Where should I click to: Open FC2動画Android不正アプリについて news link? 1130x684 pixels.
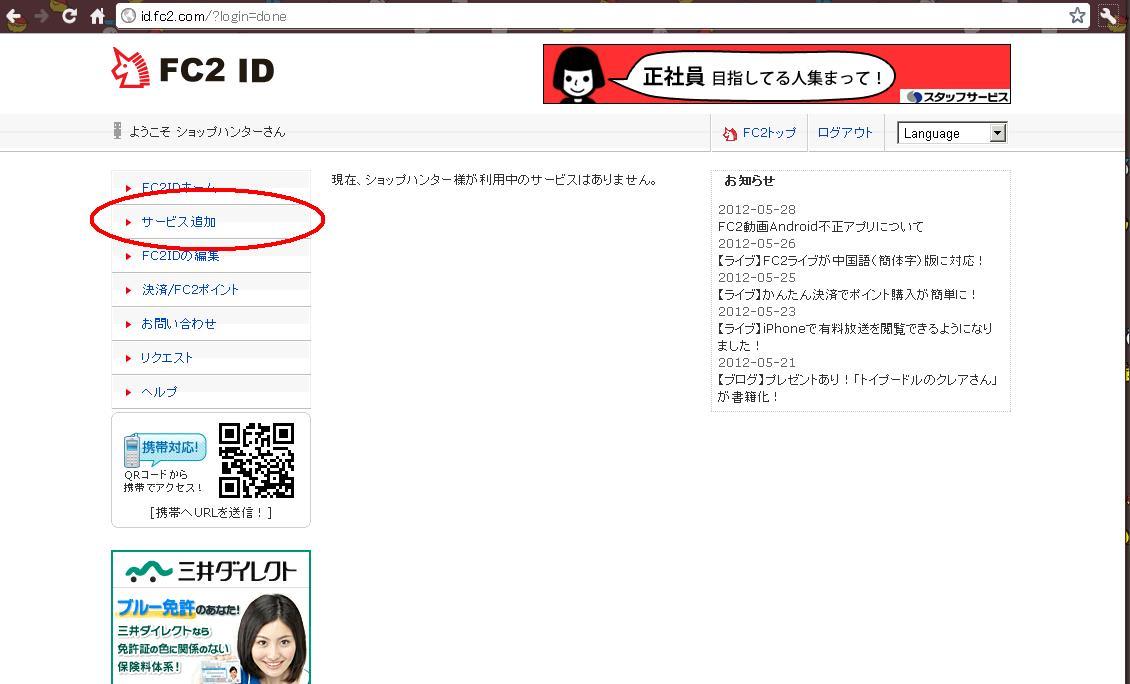click(820, 227)
